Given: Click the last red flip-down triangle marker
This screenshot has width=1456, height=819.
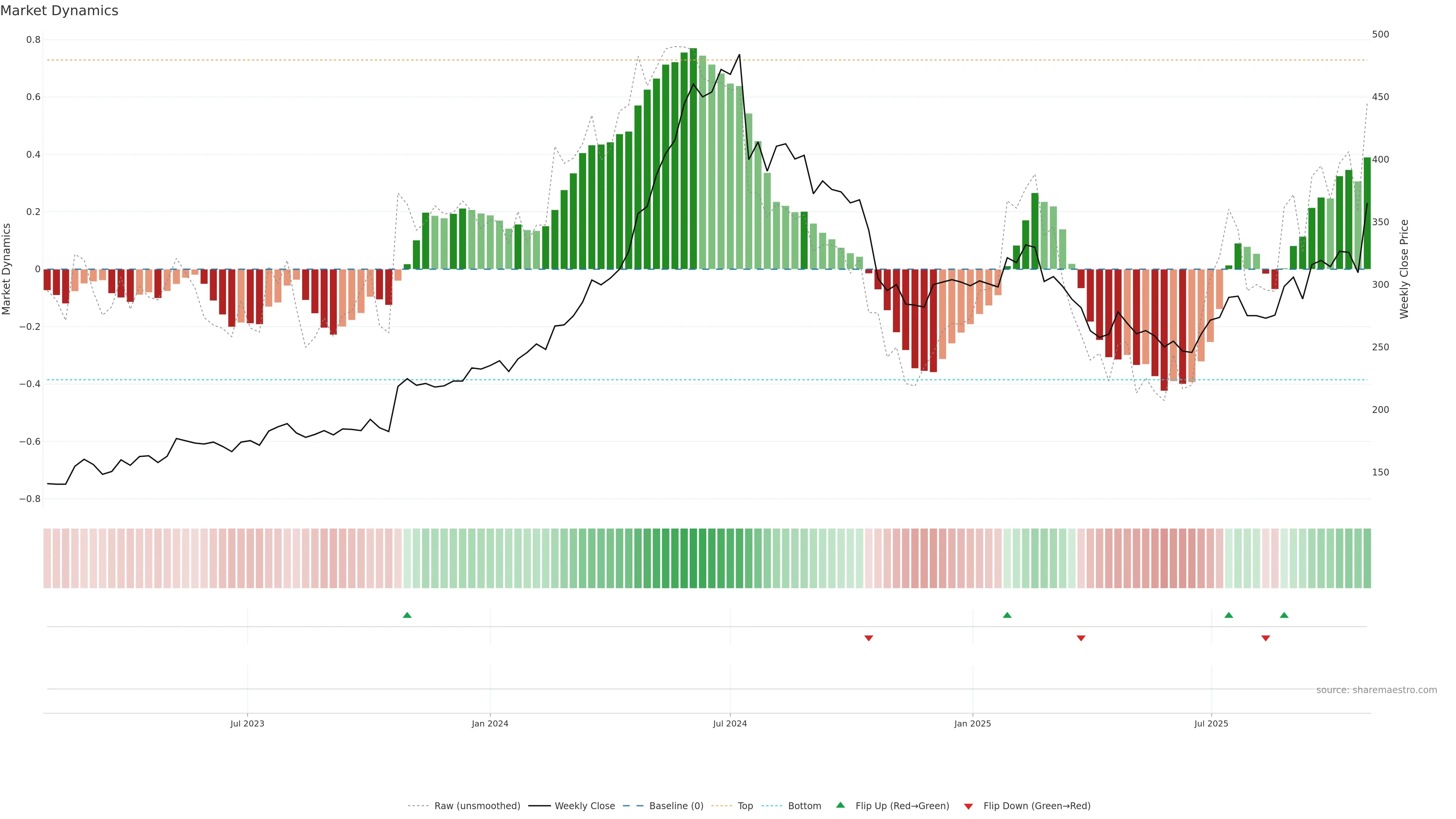Looking at the screenshot, I should pos(1266,638).
